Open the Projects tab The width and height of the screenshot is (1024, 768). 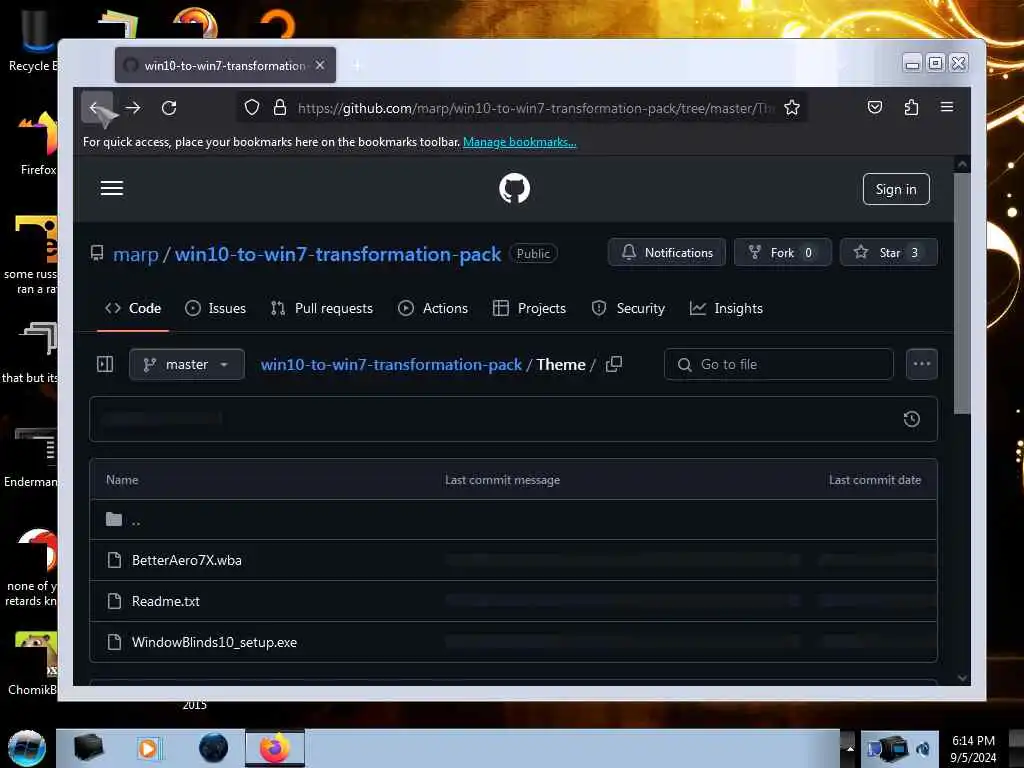pyautogui.click(x=529, y=308)
